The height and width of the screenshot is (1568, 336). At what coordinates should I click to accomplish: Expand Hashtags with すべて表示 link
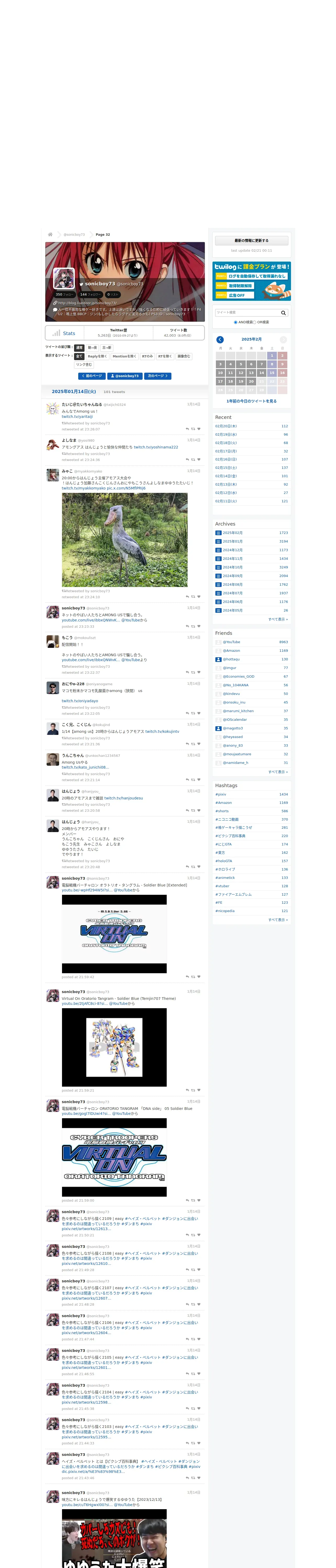coord(278,920)
